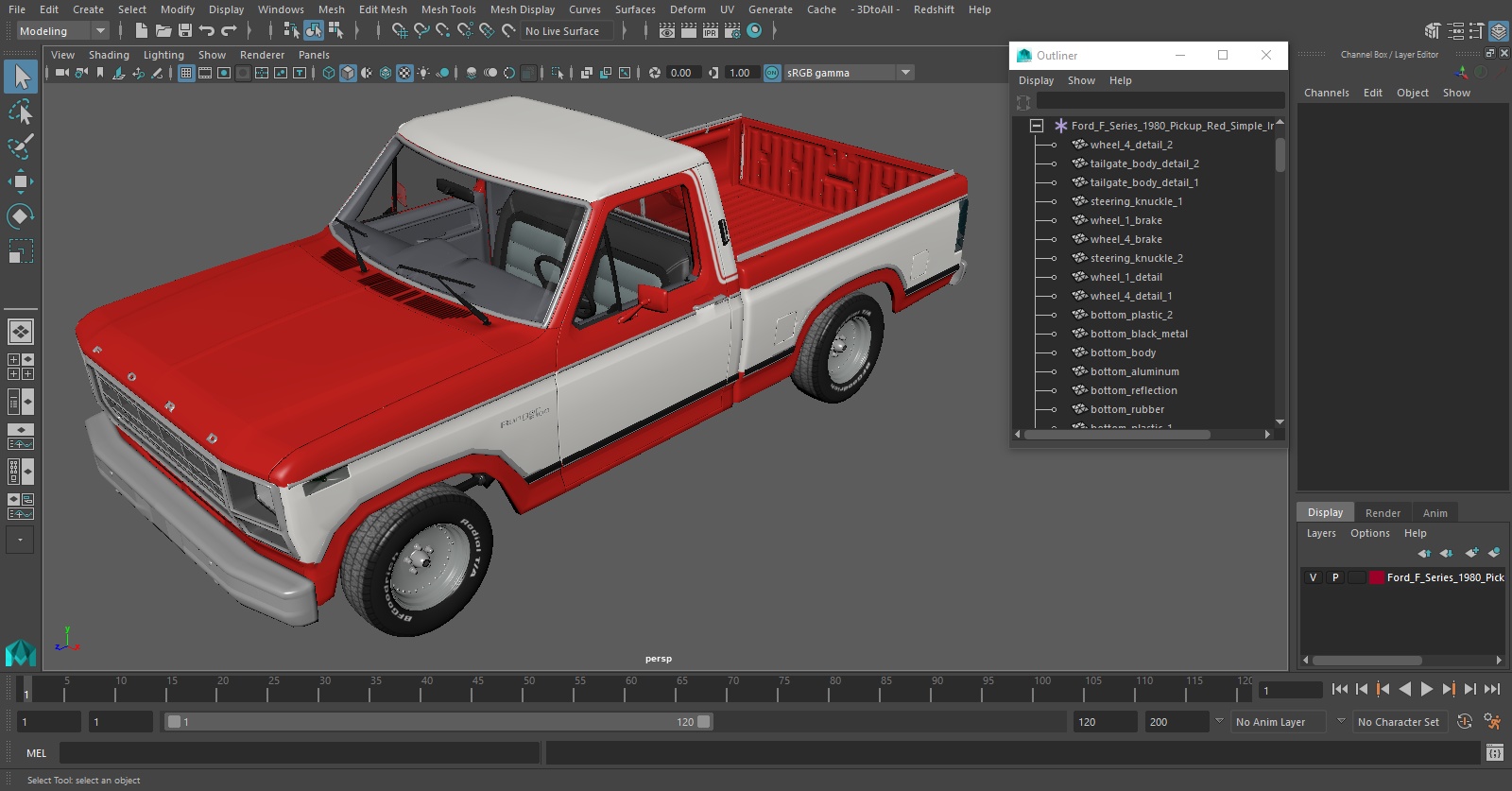Show the Tool Settings panel icon
Screen dimensions: 1512x791
tap(1477, 31)
